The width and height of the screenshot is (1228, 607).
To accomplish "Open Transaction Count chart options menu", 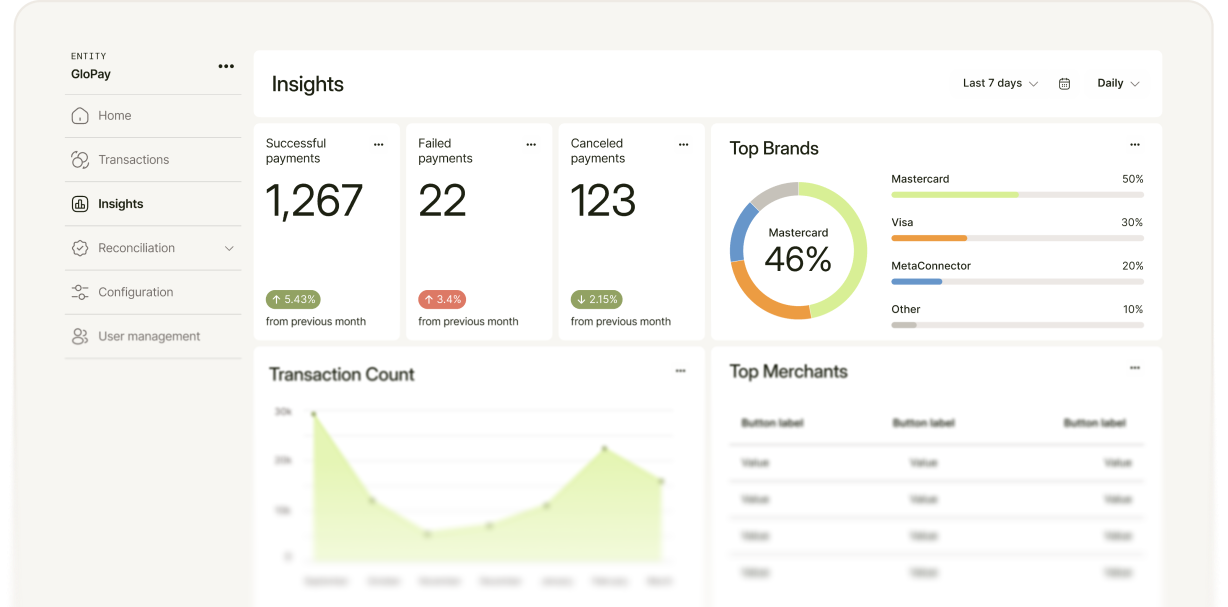I will [x=680, y=371].
